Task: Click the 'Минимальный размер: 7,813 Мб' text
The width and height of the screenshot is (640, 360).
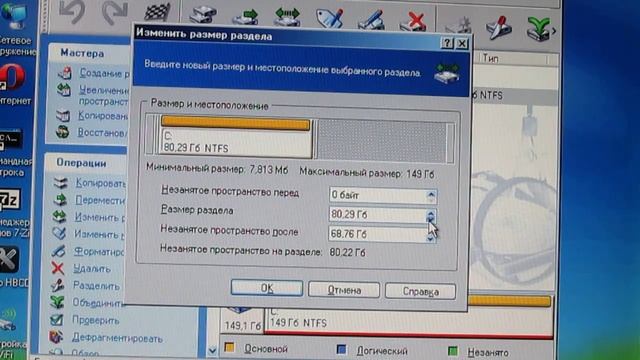Action: pyautogui.click(x=217, y=169)
